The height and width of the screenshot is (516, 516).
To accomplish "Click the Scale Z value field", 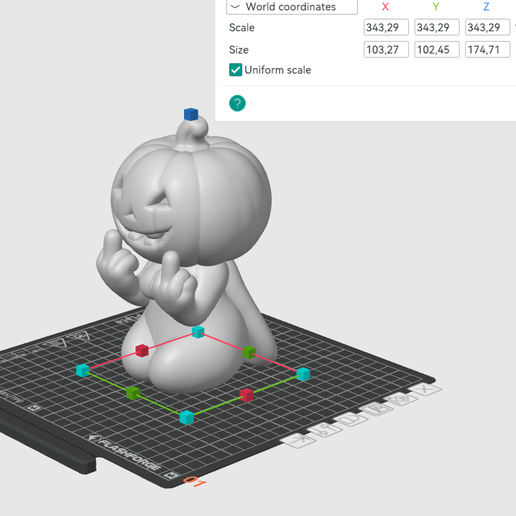I will coord(487,27).
